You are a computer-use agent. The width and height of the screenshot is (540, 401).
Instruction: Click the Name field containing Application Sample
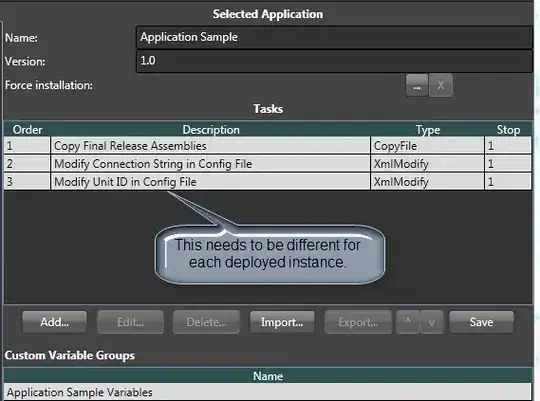(334, 37)
